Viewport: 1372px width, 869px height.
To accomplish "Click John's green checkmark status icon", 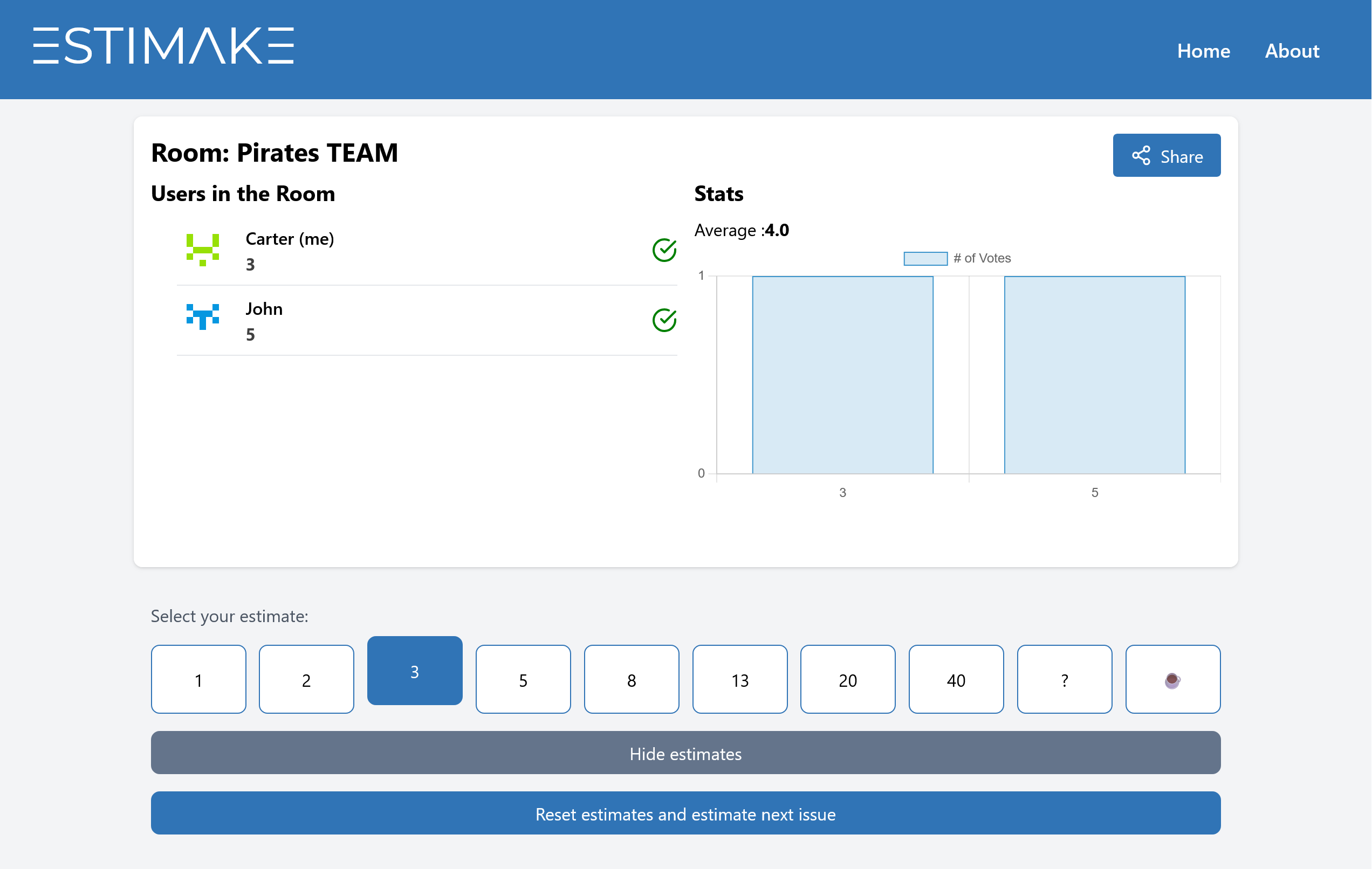I will coord(664,320).
